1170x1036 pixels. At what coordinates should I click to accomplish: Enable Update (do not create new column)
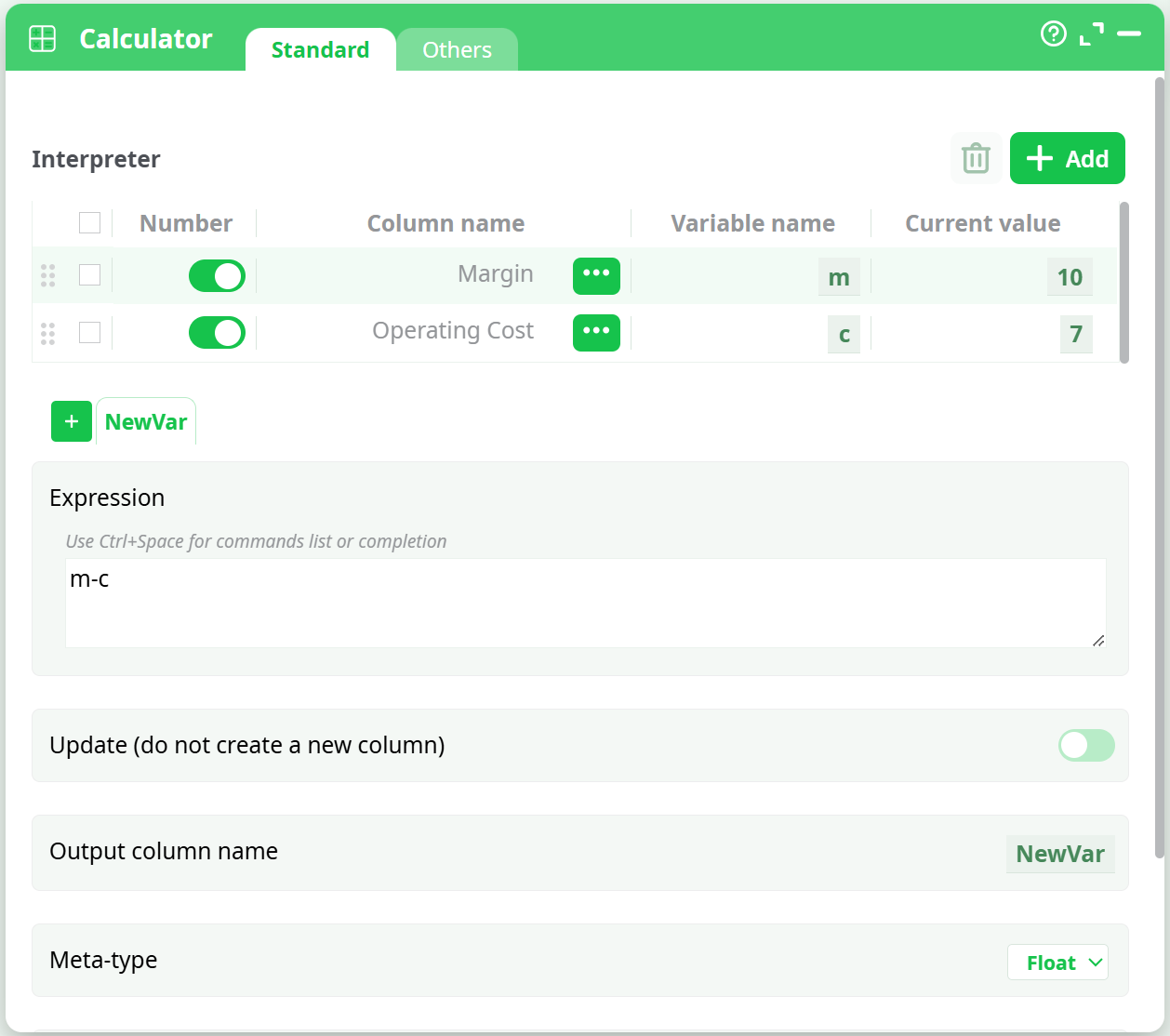(x=1085, y=745)
